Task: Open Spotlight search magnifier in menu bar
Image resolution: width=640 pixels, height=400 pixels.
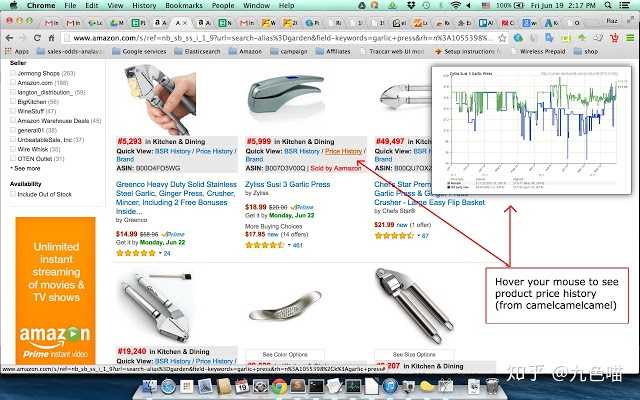Action: 608,5
